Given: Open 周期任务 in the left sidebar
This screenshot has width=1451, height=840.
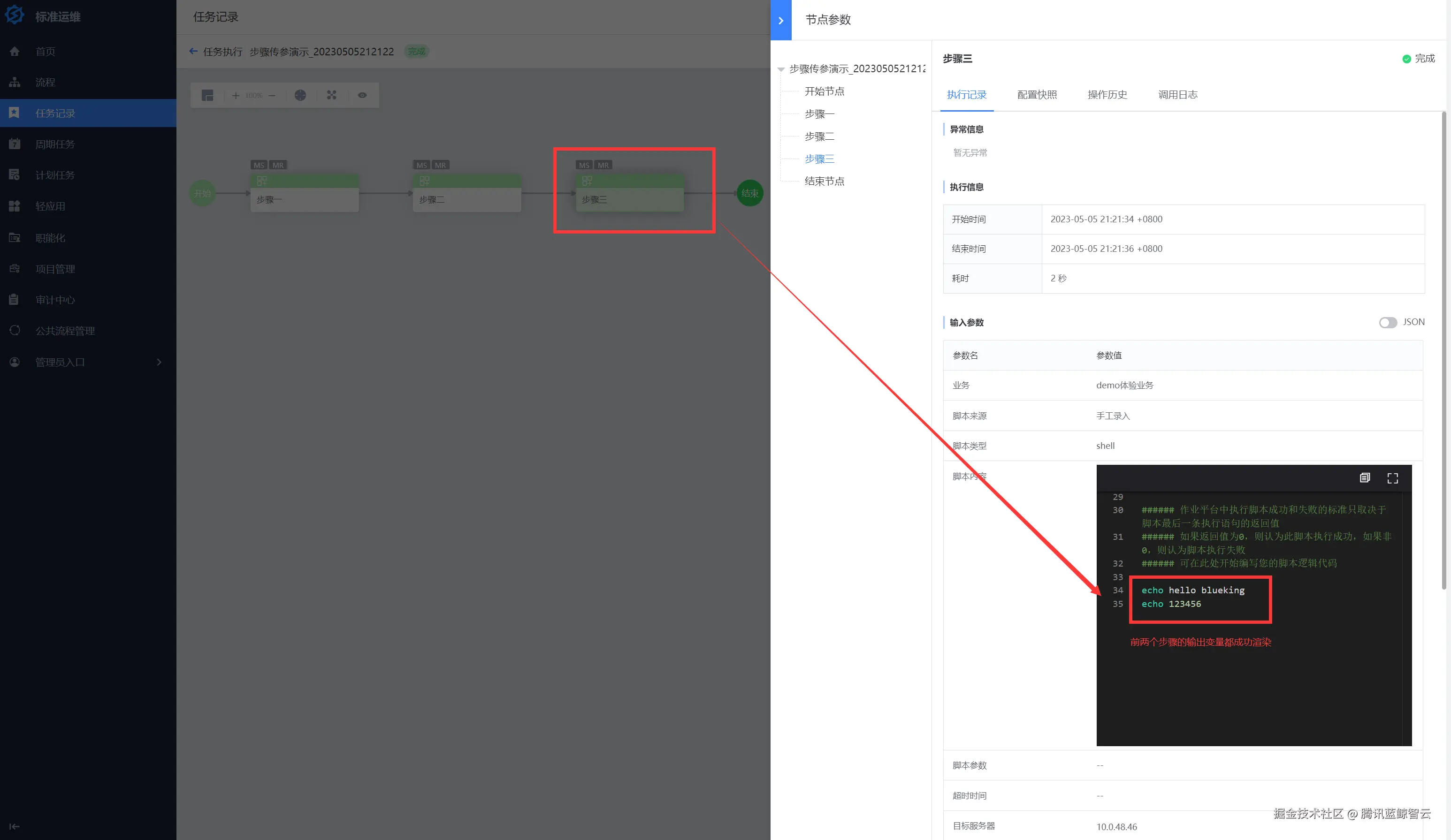Looking at the screenshot, I should click(x=55, y=144).
